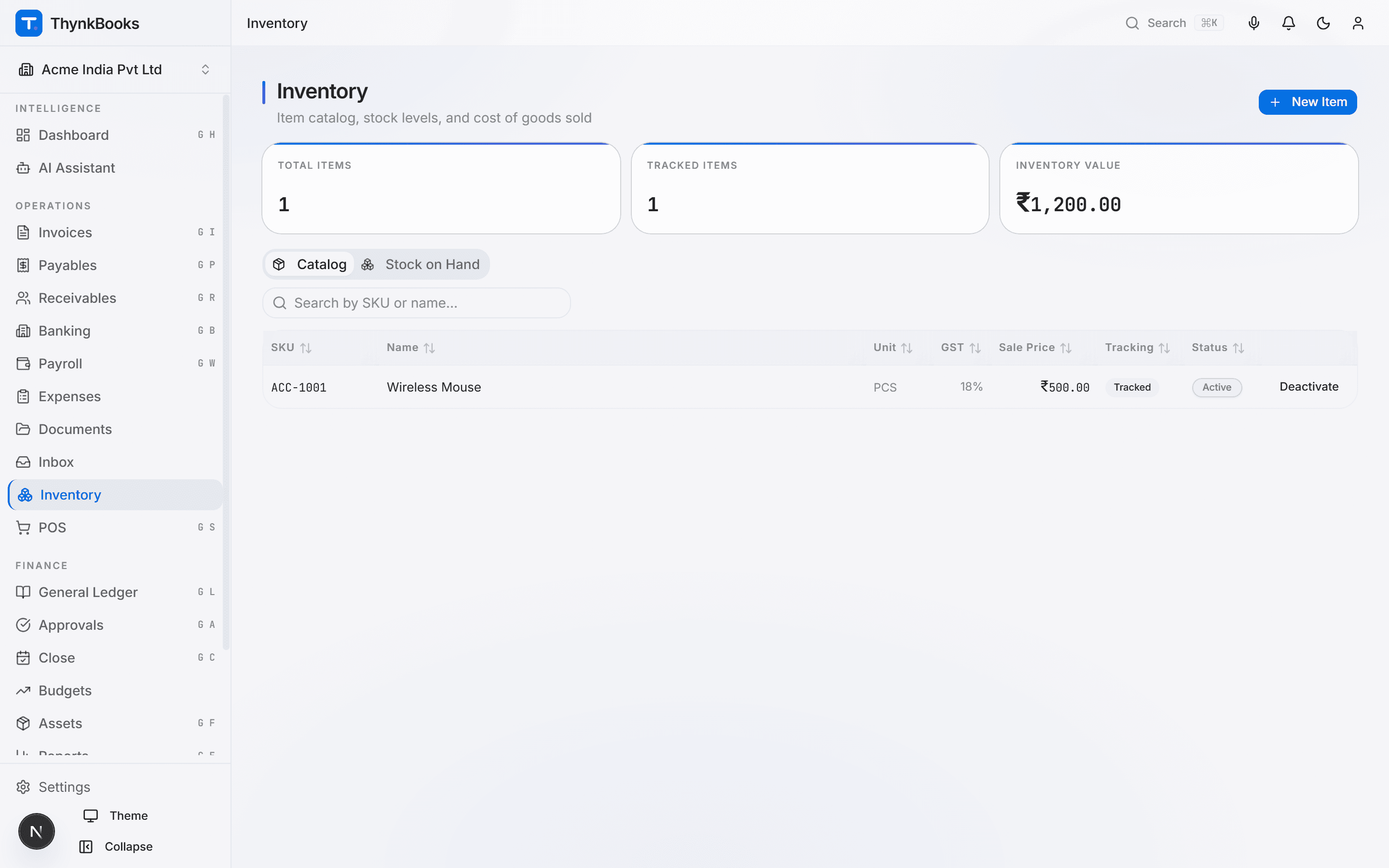Select Inventory in the sidebar menu
Image resolution: width=1389 pixels, height=868 pixels.
[115, 494]
